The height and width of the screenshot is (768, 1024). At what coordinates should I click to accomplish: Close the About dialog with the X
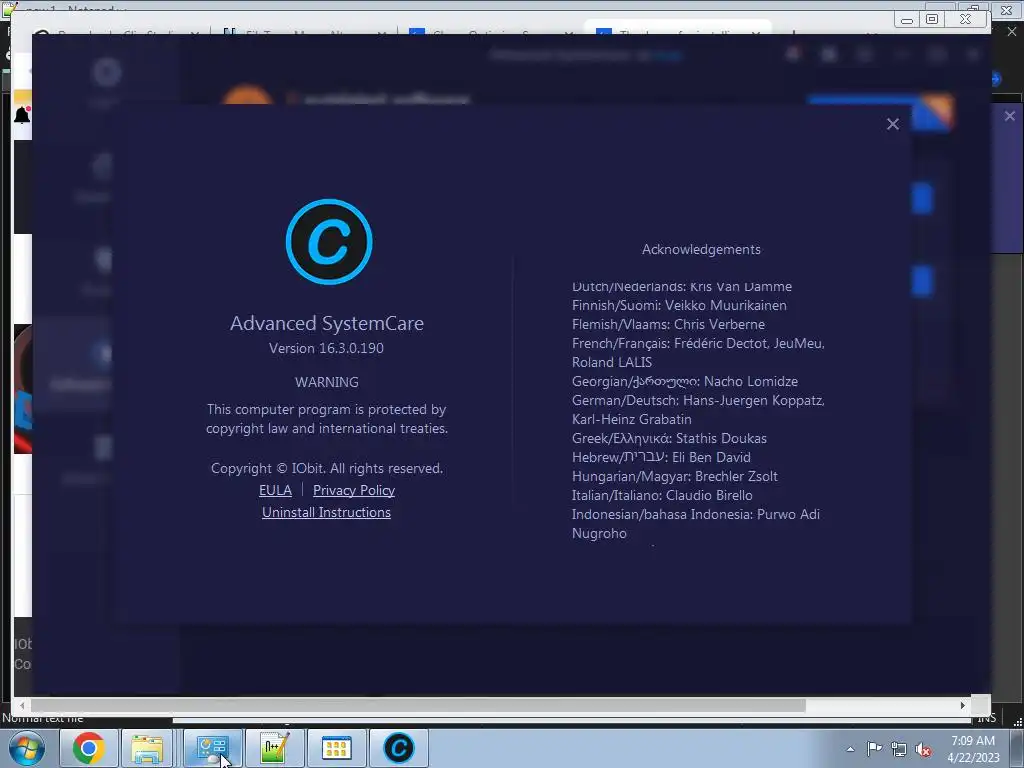[x=893, y=124]
